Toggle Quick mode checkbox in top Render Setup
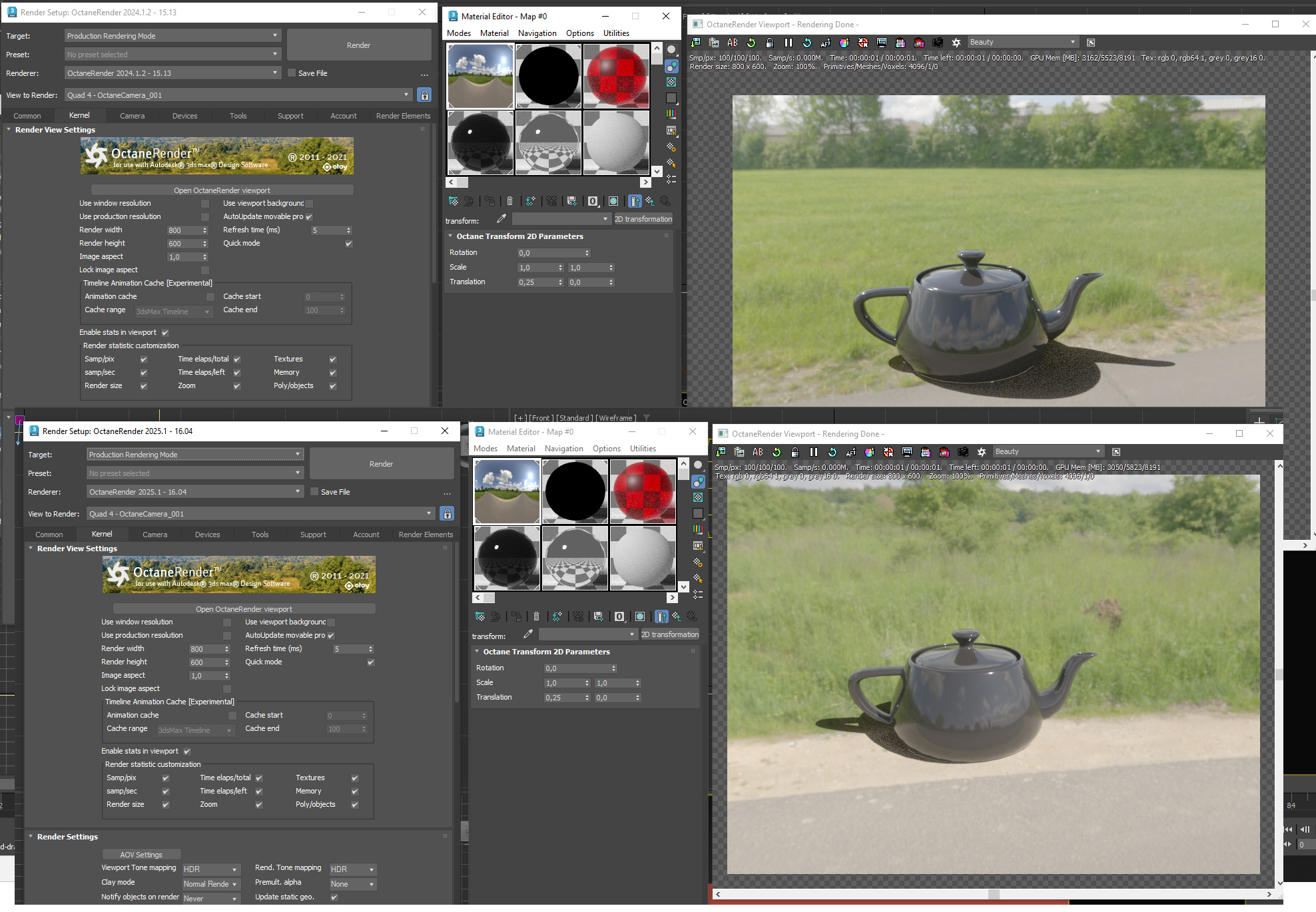 [348, 244]
